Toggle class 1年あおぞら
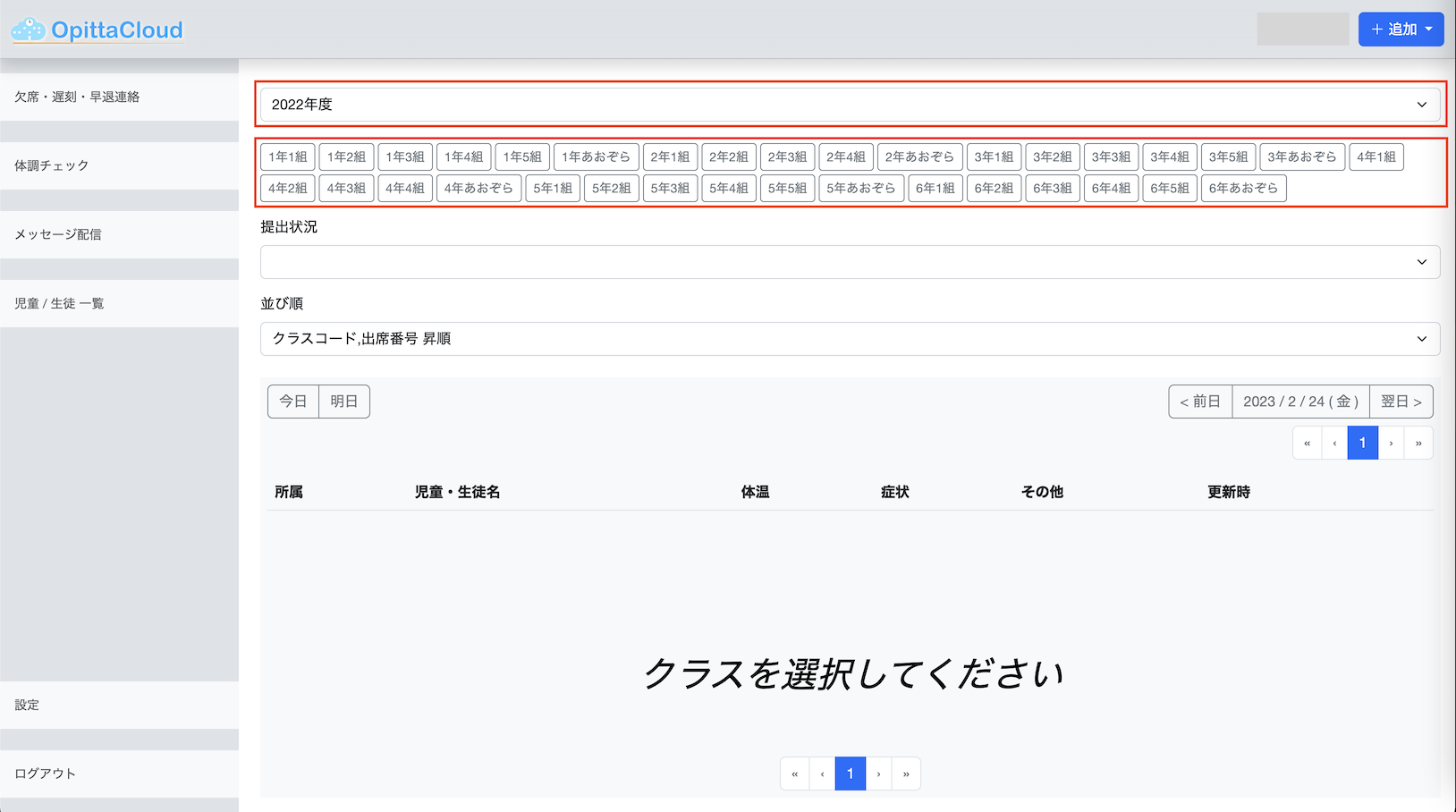1456x812 pixels. pos(597,157)
